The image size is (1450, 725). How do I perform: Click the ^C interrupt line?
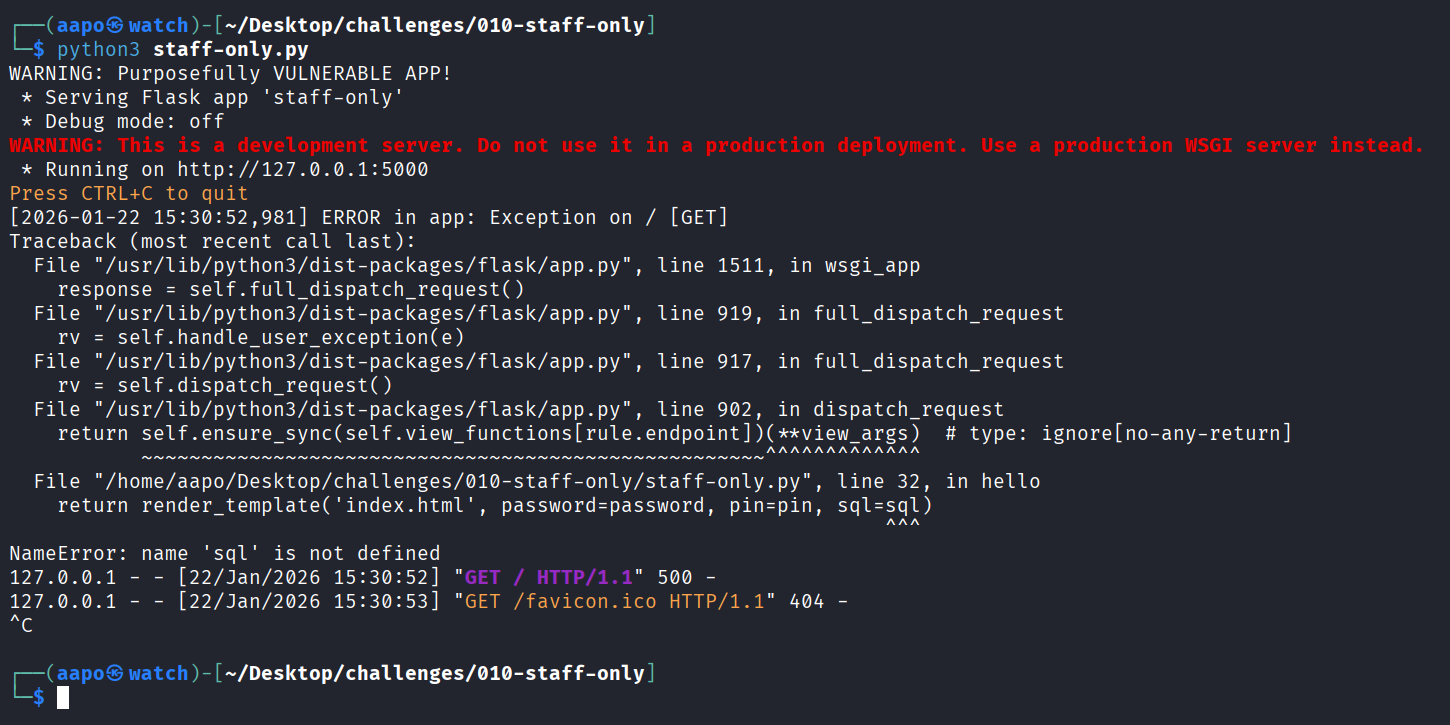pos(21,625)
